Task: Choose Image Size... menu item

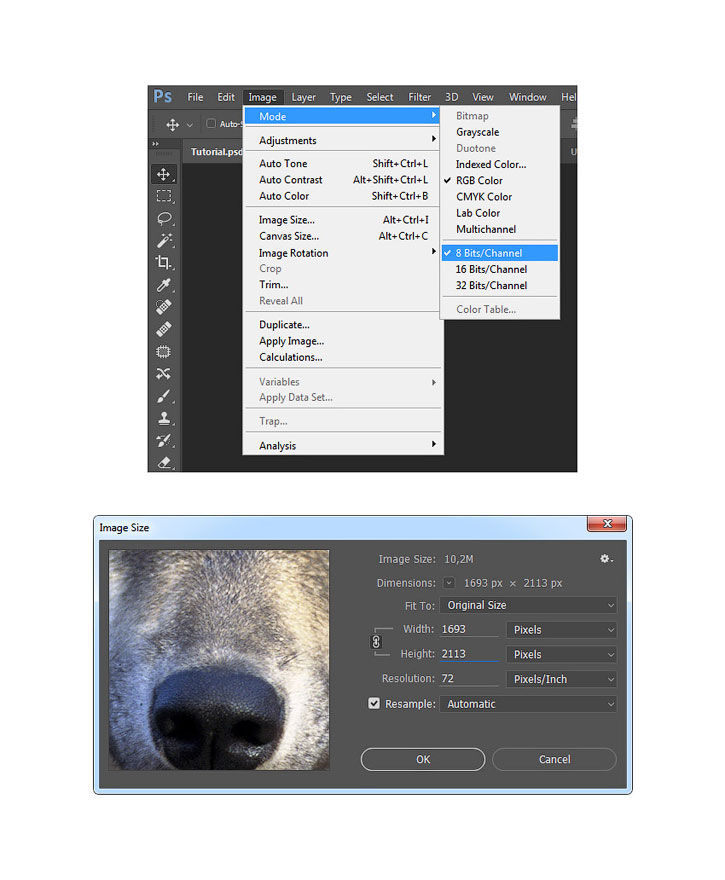Action: click(x=342, y=220)
